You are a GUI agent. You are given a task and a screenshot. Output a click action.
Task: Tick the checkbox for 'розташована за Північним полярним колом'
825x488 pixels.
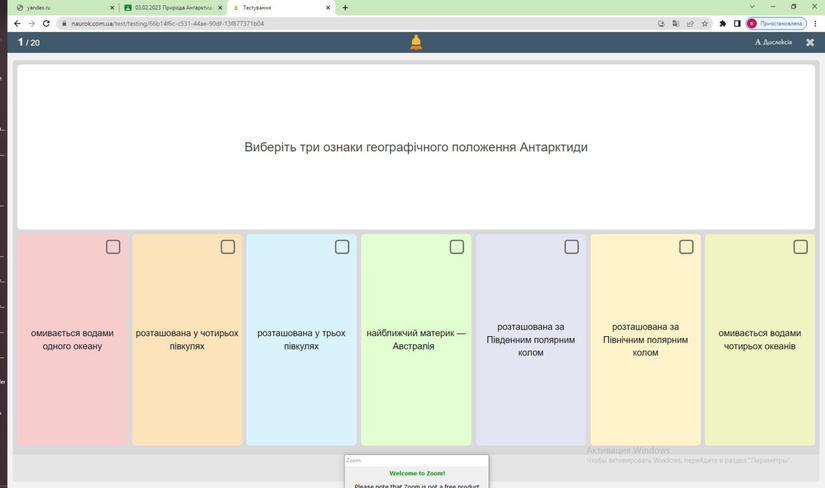[x=686, y=247]
